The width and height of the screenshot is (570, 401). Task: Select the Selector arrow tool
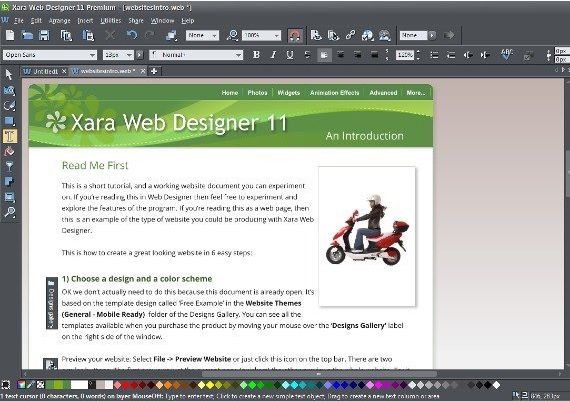(x=9, y=75)
